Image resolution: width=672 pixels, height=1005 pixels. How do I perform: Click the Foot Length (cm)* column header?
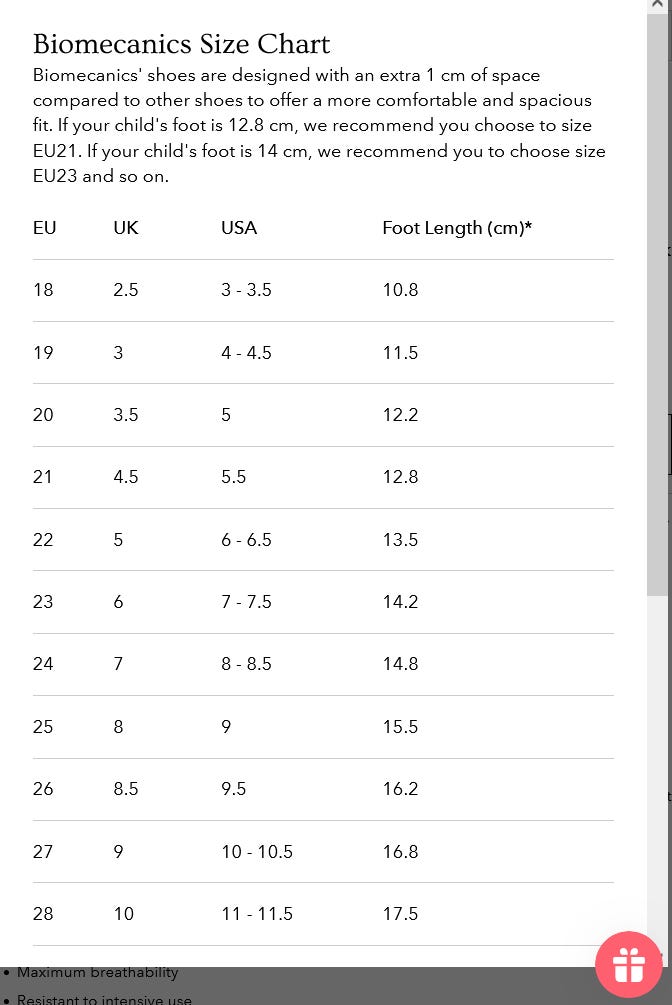point(456,228)
